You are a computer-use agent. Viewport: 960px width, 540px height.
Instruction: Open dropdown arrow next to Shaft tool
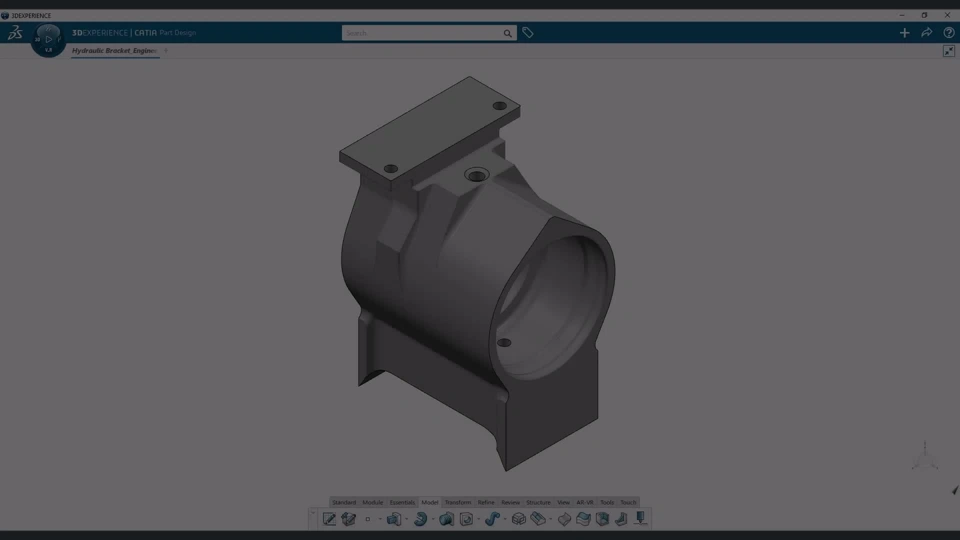tap(433, 519)
